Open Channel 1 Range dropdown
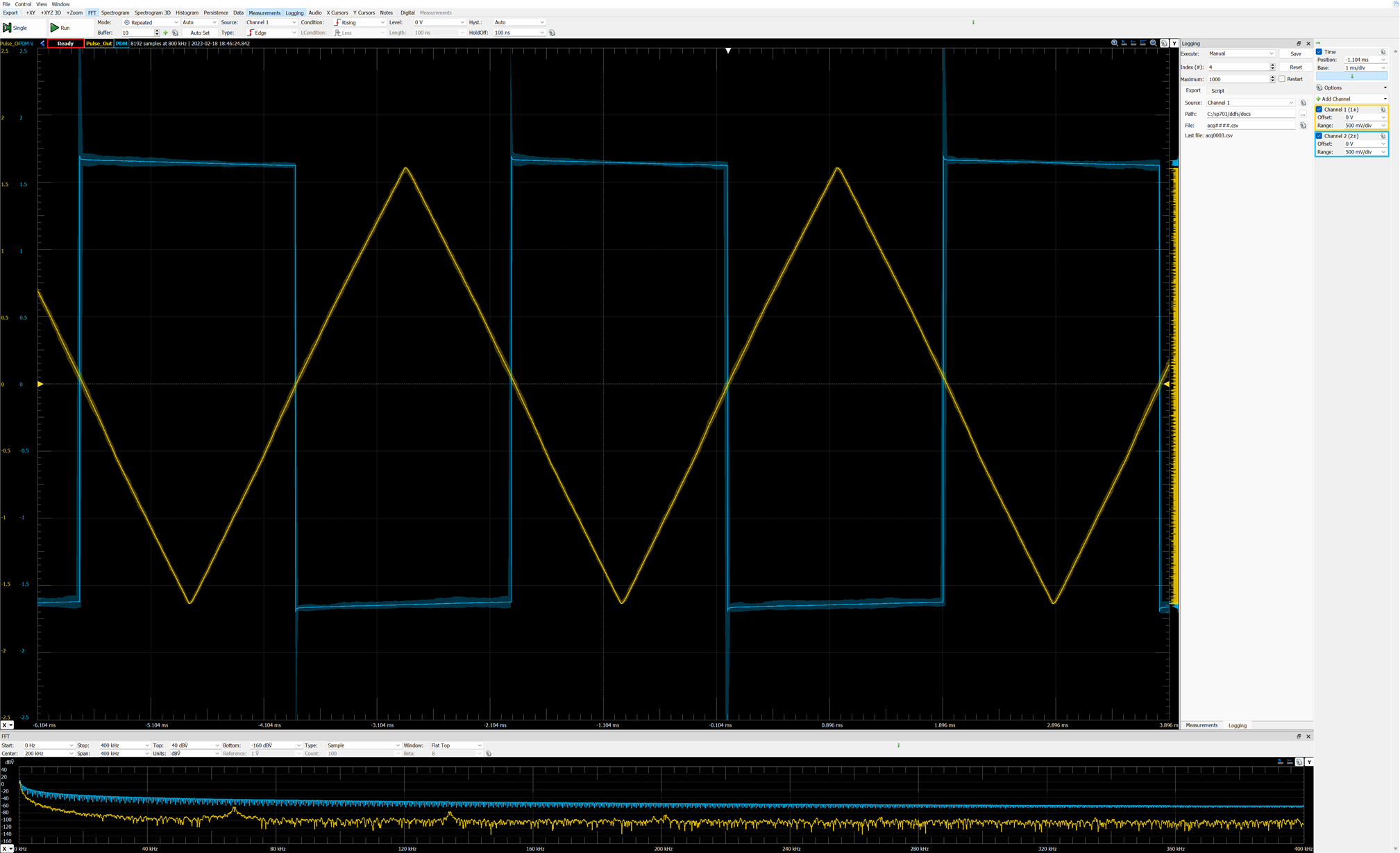1400x853 pixels. coord(1365,126)
